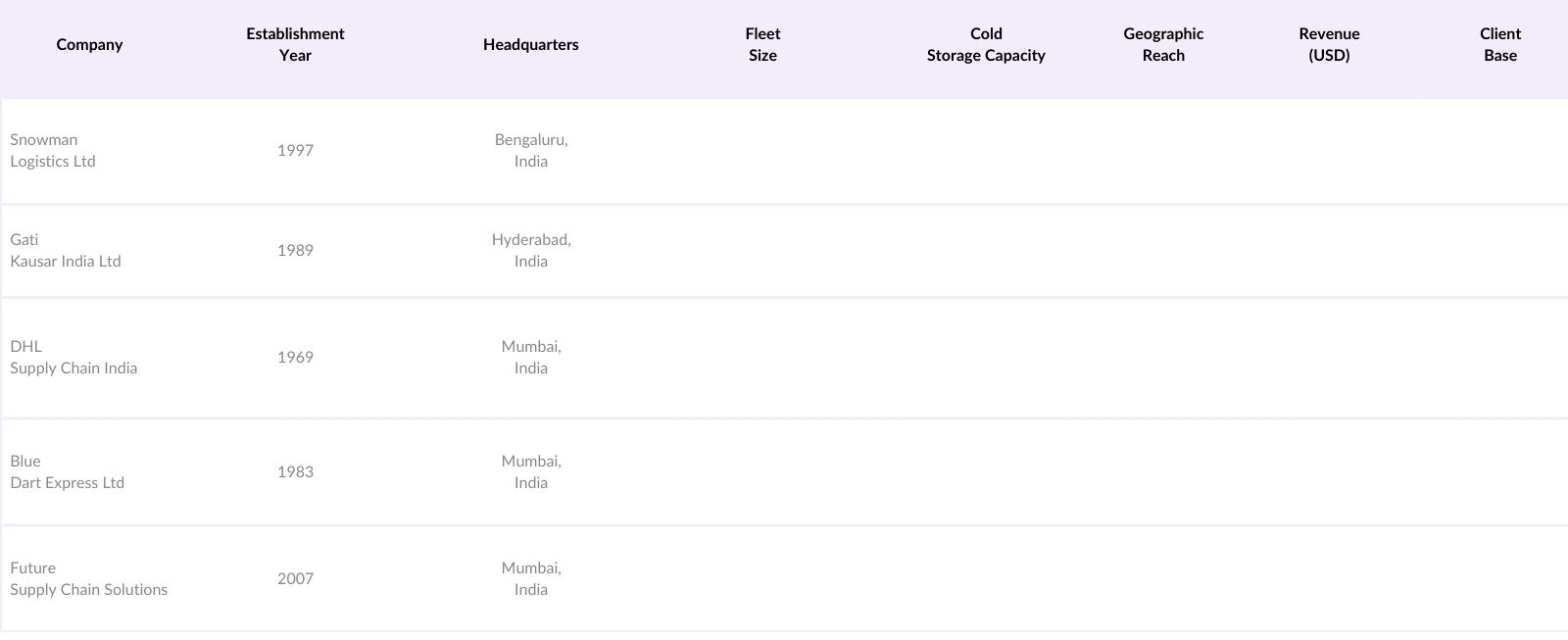Screen dimensions: 1568x640
Task: Click the 2007 establishment year cell
Action: pos(295,579)
